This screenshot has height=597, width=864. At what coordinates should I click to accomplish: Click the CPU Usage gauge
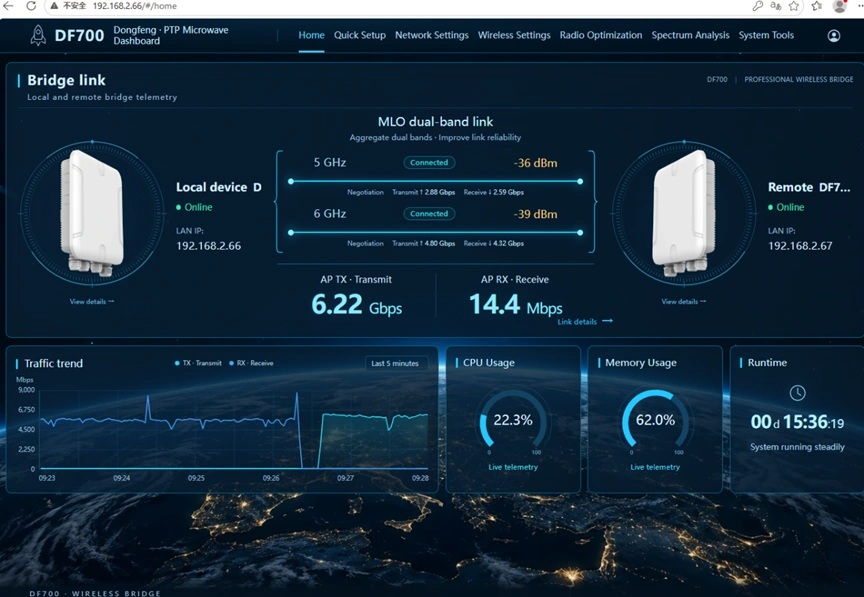(x=513, y=420)
